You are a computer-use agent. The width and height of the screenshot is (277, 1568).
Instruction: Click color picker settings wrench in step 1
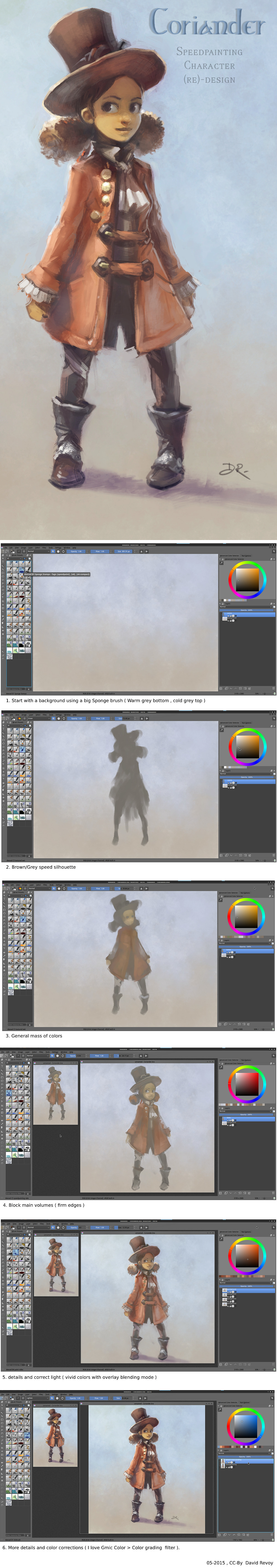pos(222,563)
